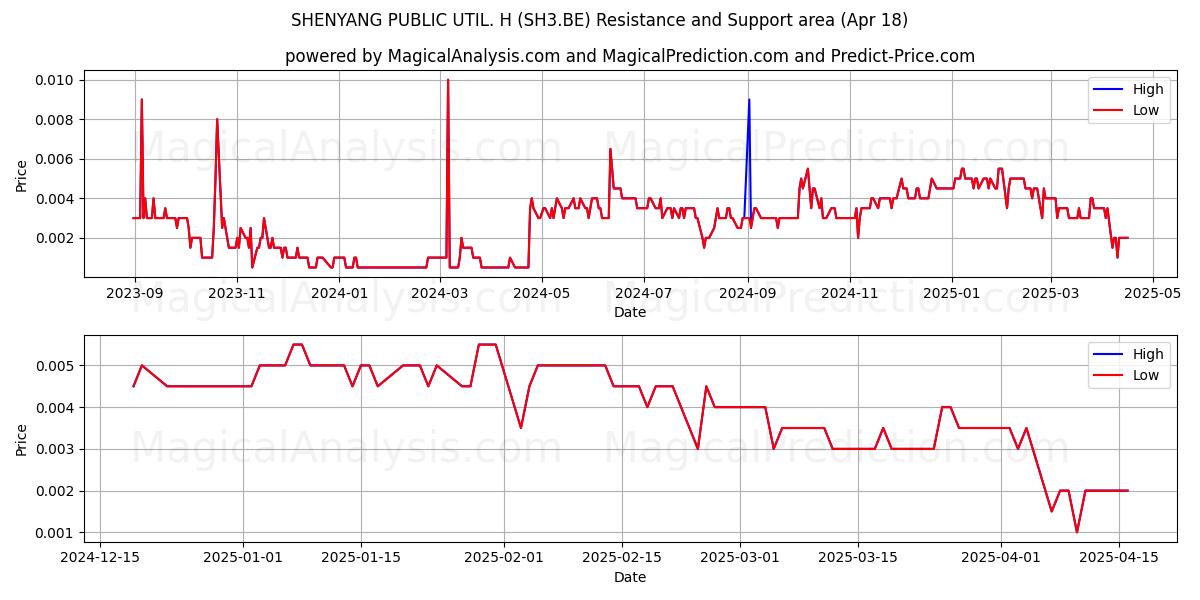Click bottom chart x-axis tick '2024-12-15'
The height and width of the screenshot is (600, 1200).
(99, 558)
